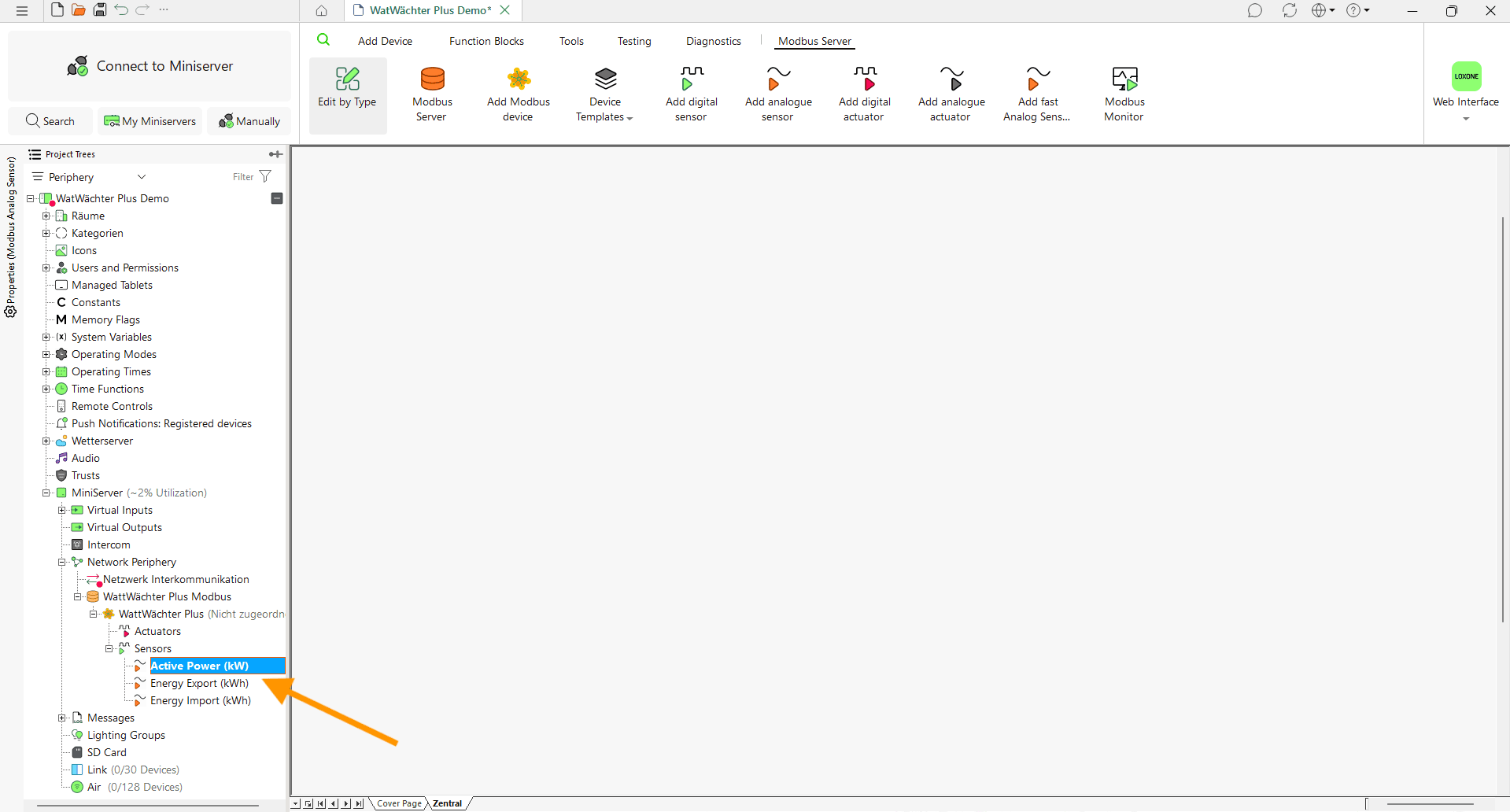Click the Manually connect button
Viewport: 1510px width, 812px height.
coord(249,121)
